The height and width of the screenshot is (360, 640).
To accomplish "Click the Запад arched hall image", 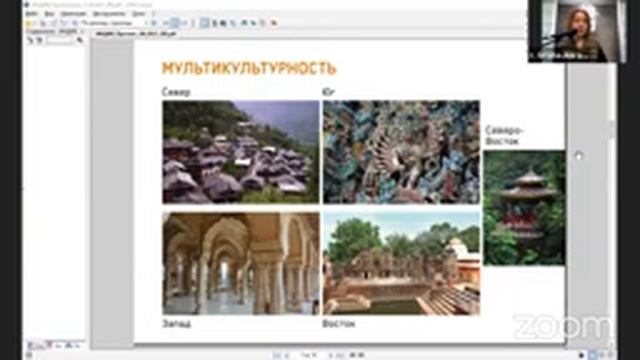I will (241, 263).
